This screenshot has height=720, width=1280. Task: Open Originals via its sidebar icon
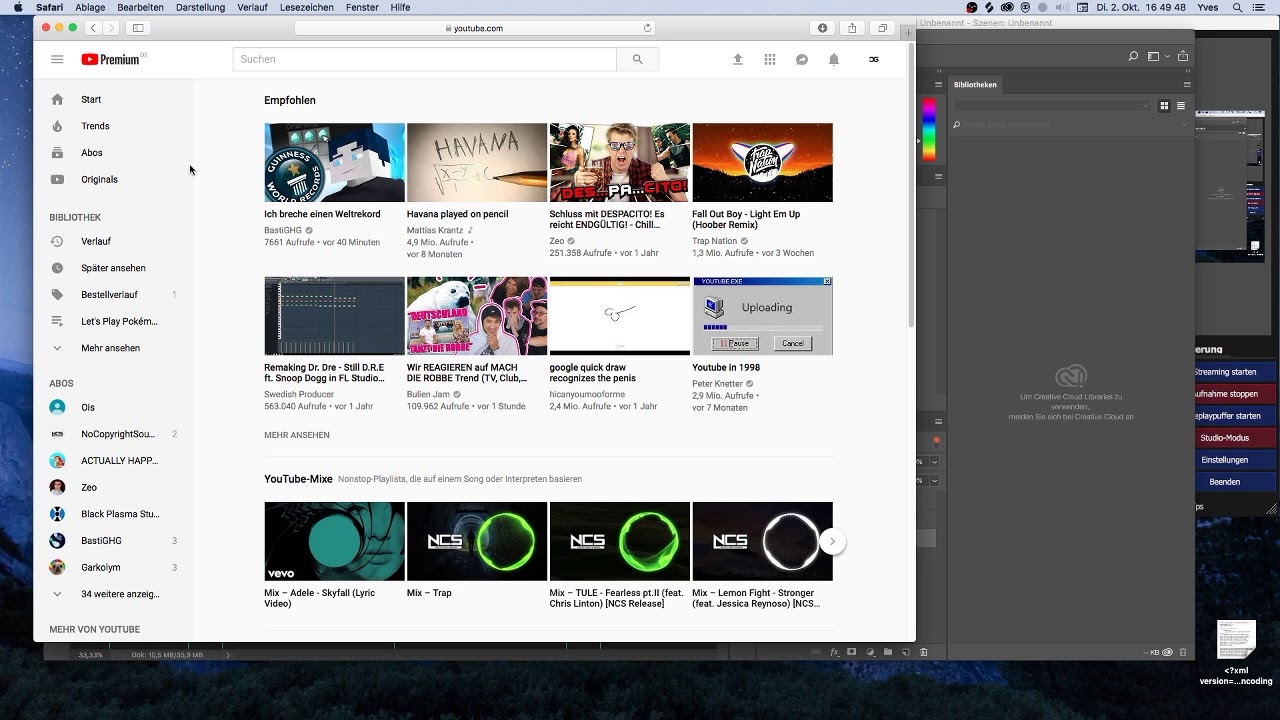tap(57, 179)
